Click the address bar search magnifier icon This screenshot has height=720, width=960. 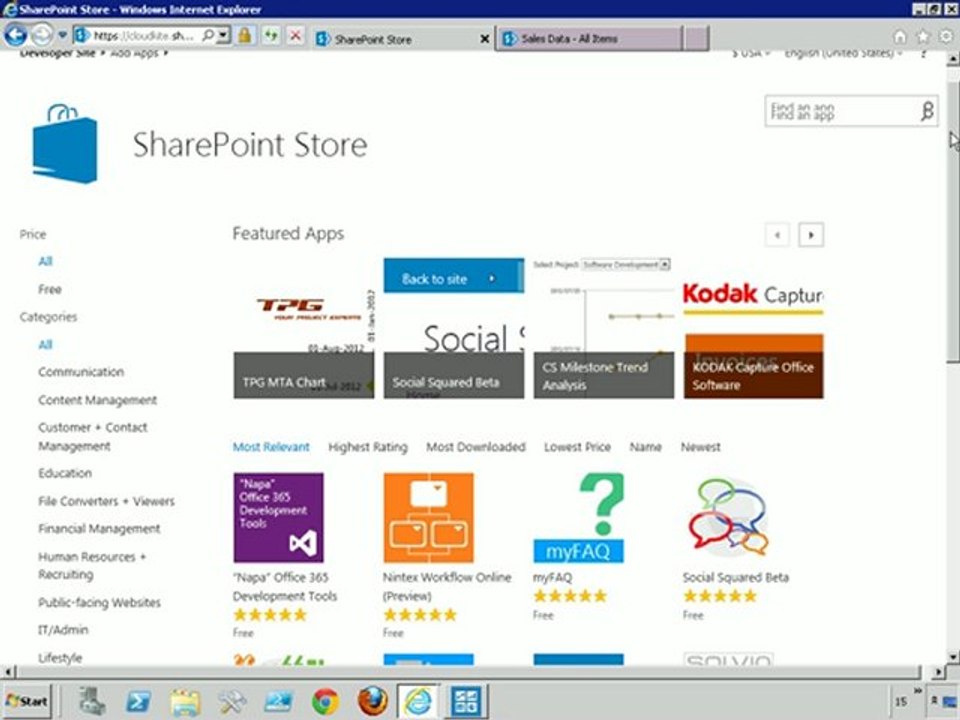[208, 36]
